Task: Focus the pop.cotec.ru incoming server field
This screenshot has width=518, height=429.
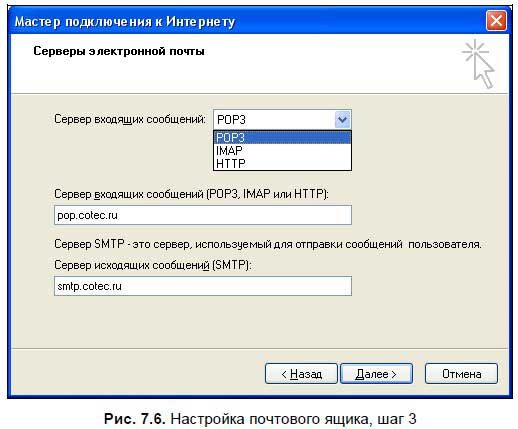Action: 203,215
